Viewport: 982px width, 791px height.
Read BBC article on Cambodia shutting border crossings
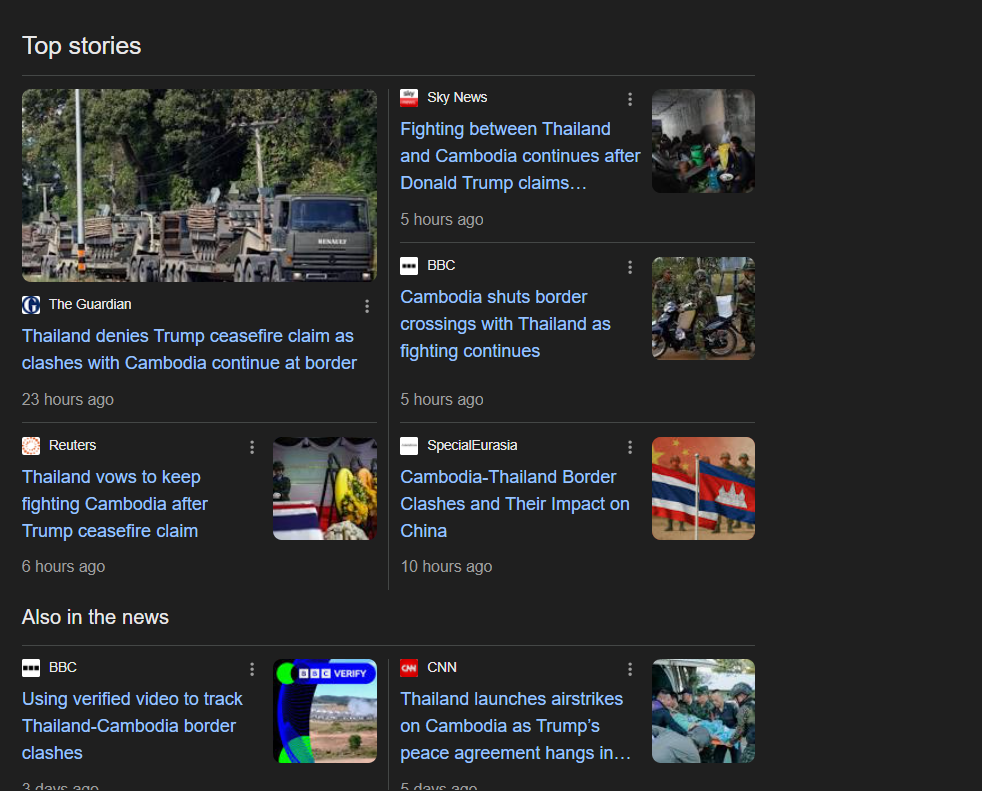click(505, 324)
